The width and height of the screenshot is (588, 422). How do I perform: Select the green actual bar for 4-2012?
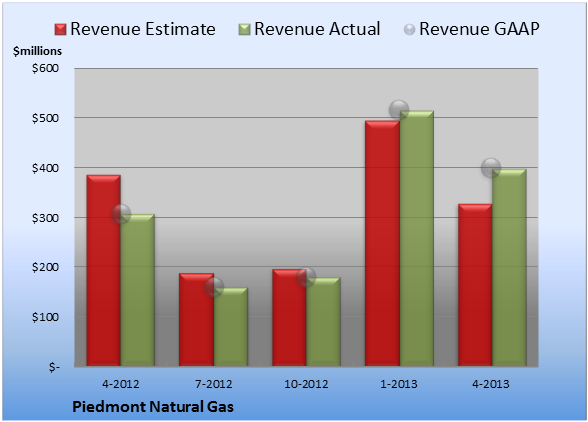point(138,290)
